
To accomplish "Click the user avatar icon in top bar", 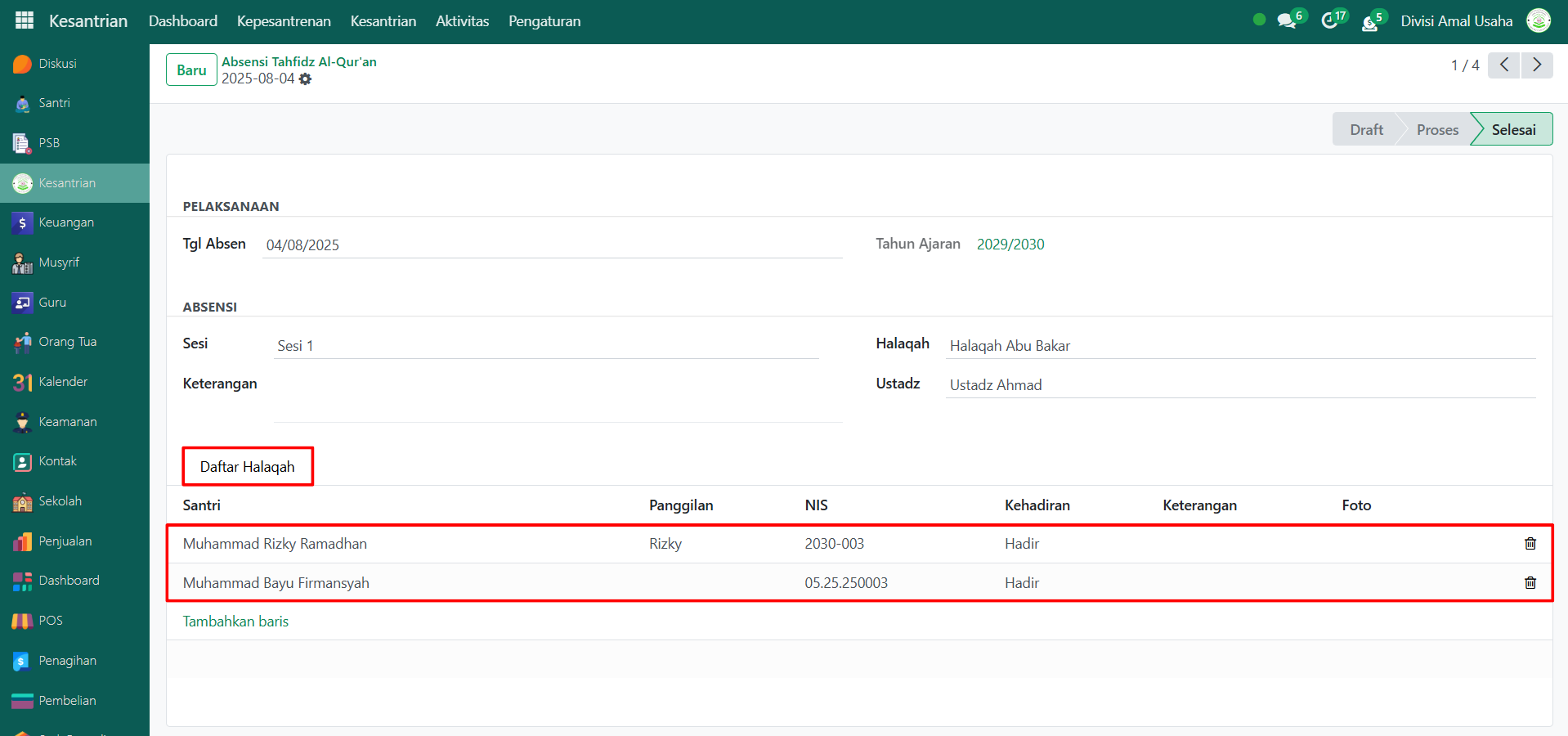I will [1539, 20].
